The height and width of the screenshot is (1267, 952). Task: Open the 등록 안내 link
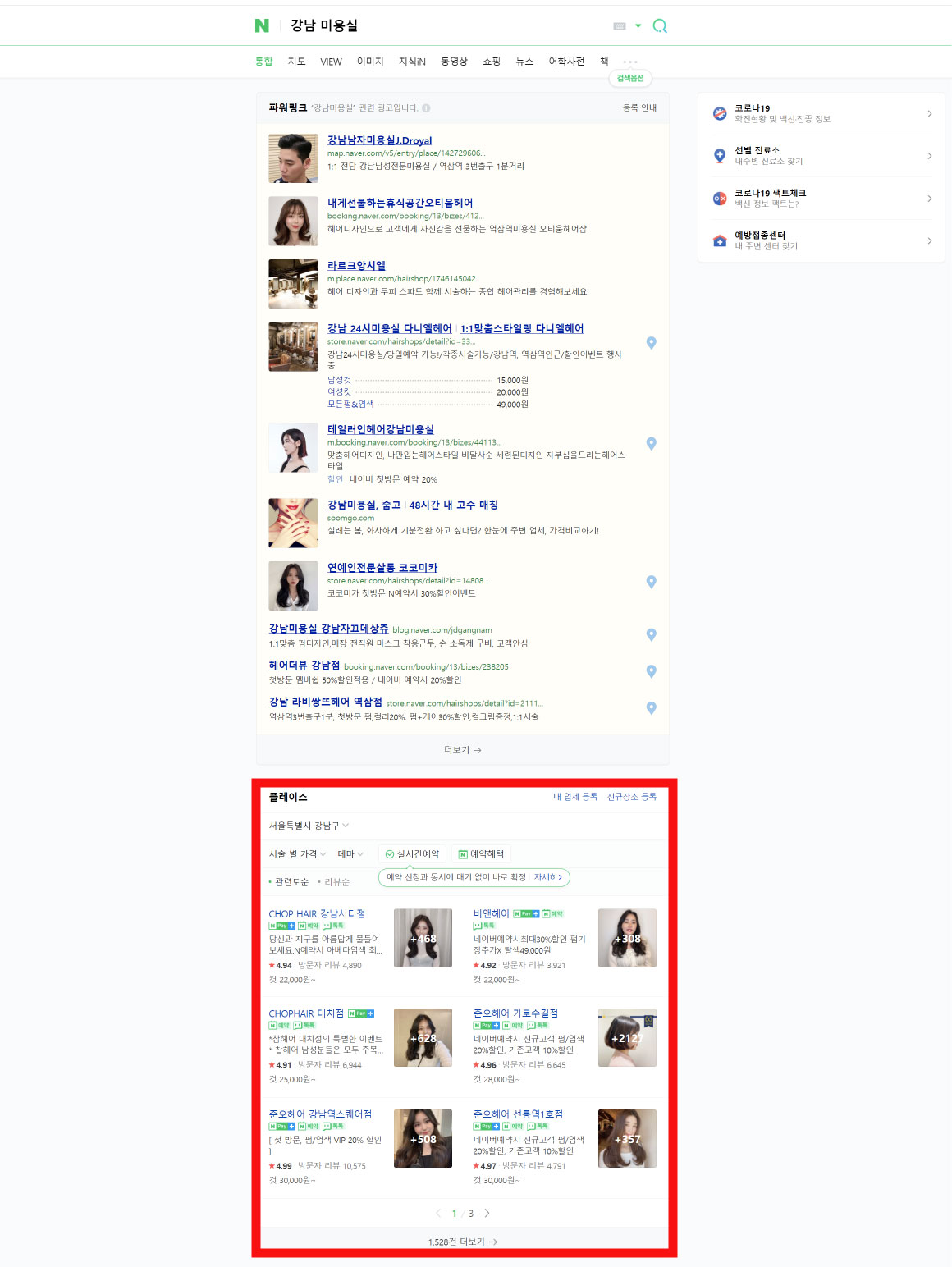(x=639, y=107)
